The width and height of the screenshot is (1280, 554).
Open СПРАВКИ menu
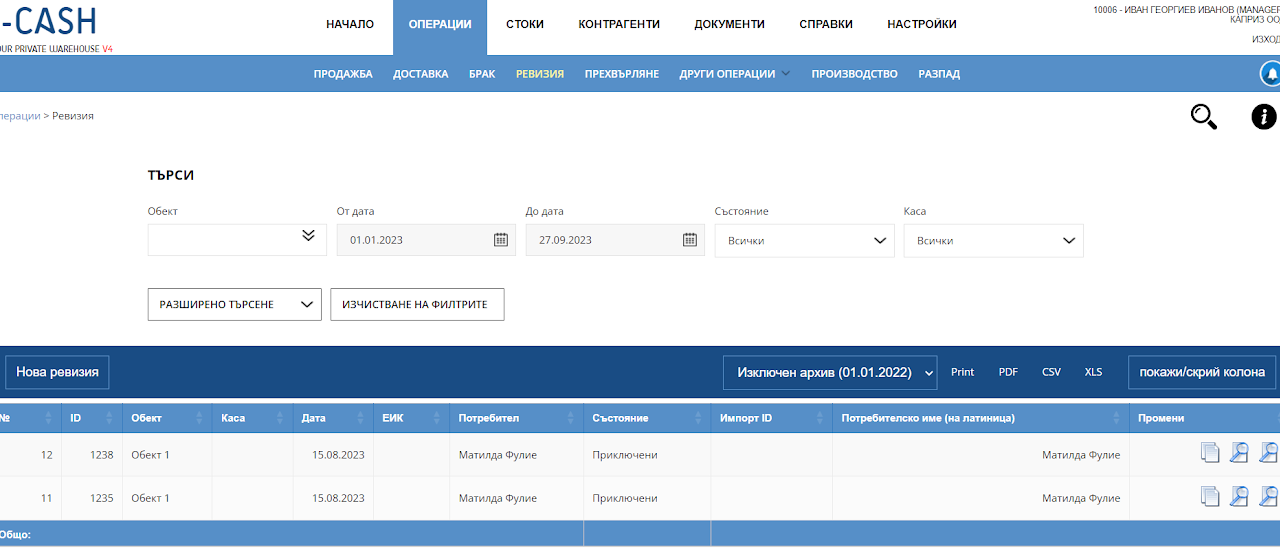click(826, 24)
